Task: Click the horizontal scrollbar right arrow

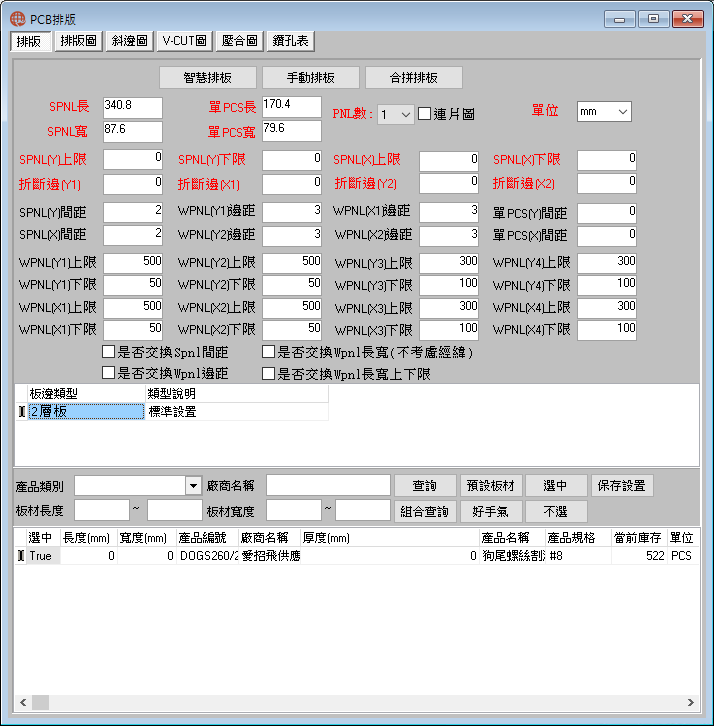Action: tap(690, 702)
